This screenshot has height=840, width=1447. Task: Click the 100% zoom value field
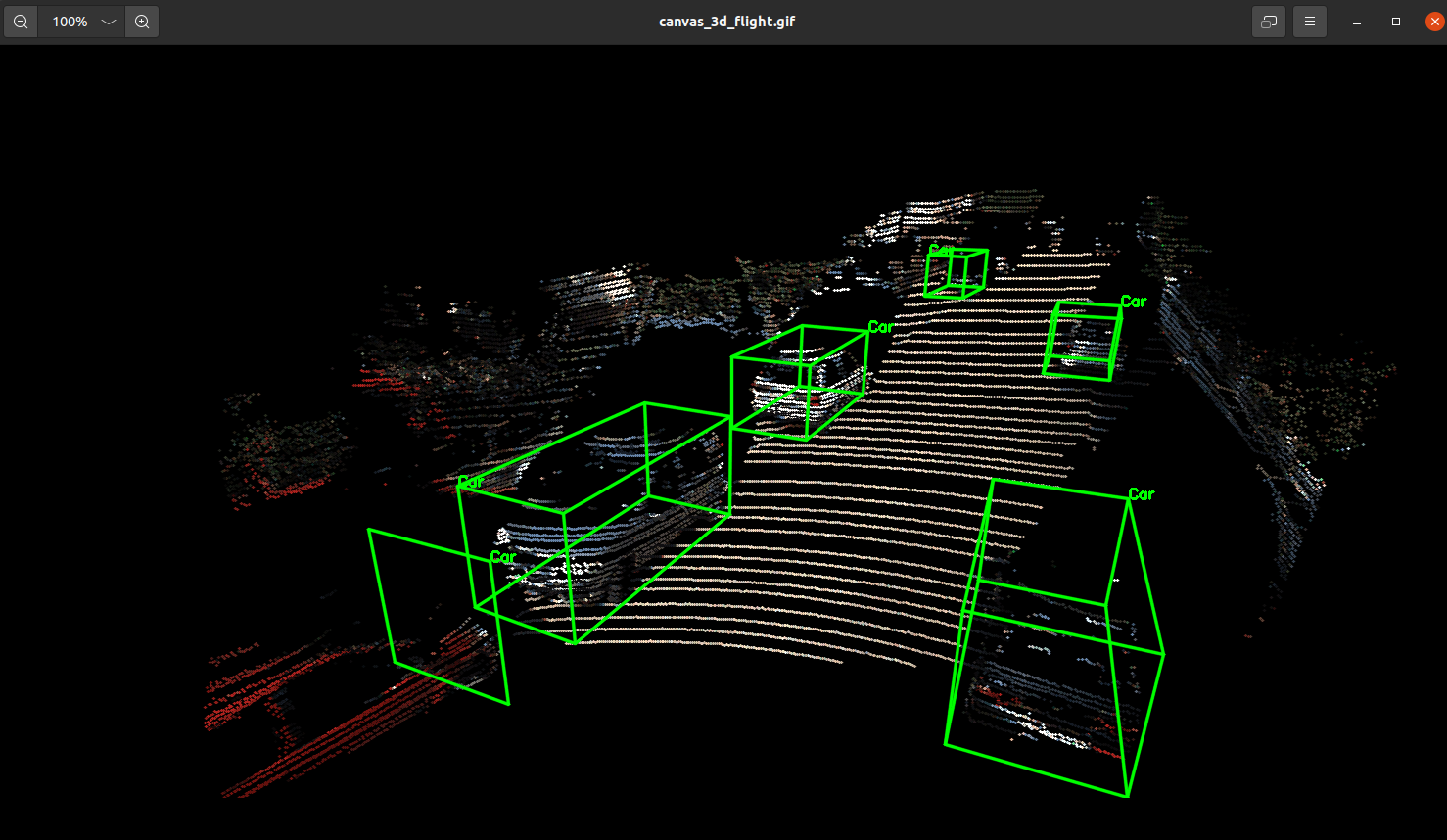click(x=70, y=22)
